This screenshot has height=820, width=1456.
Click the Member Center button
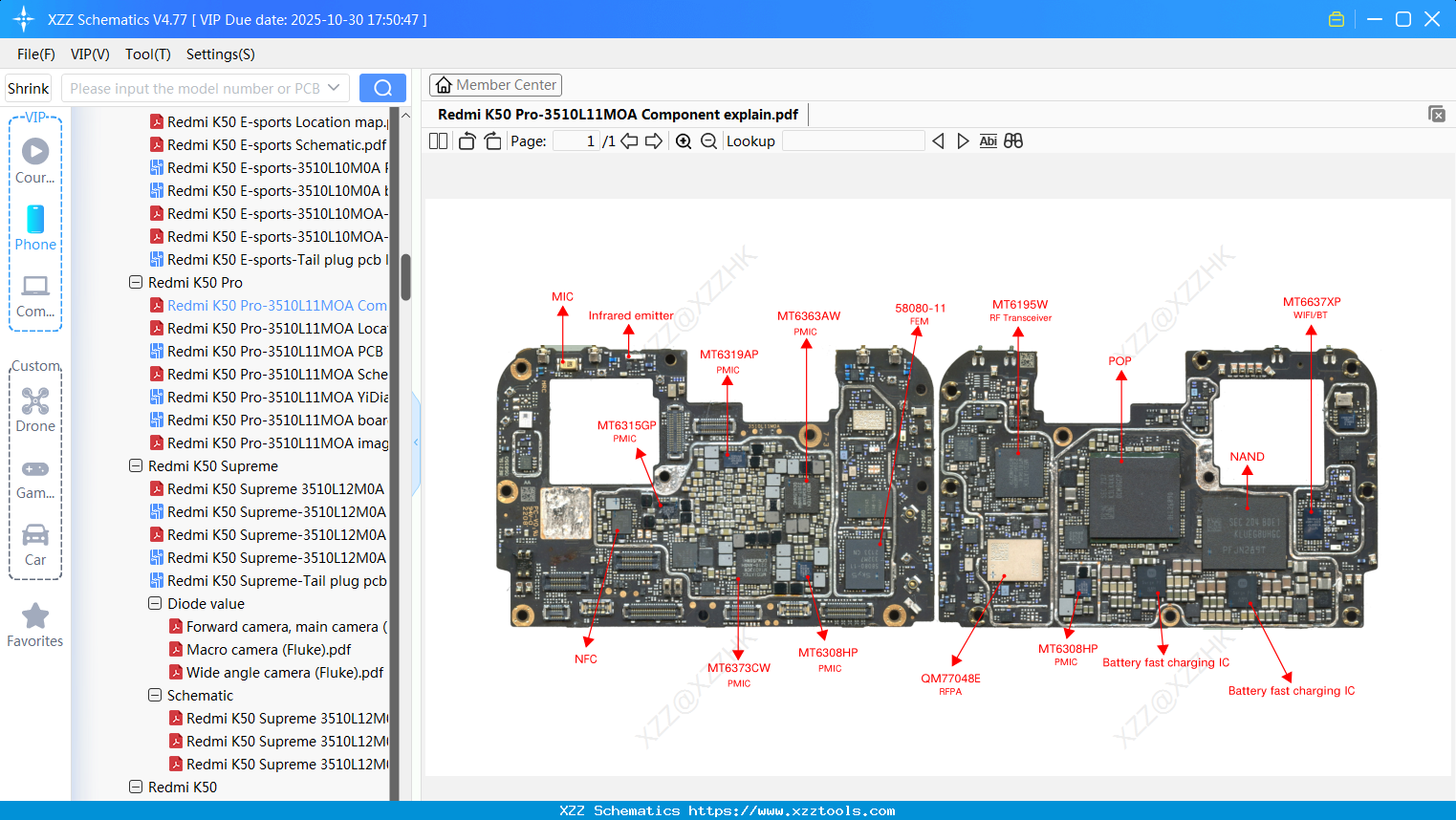tap(495, 84)
